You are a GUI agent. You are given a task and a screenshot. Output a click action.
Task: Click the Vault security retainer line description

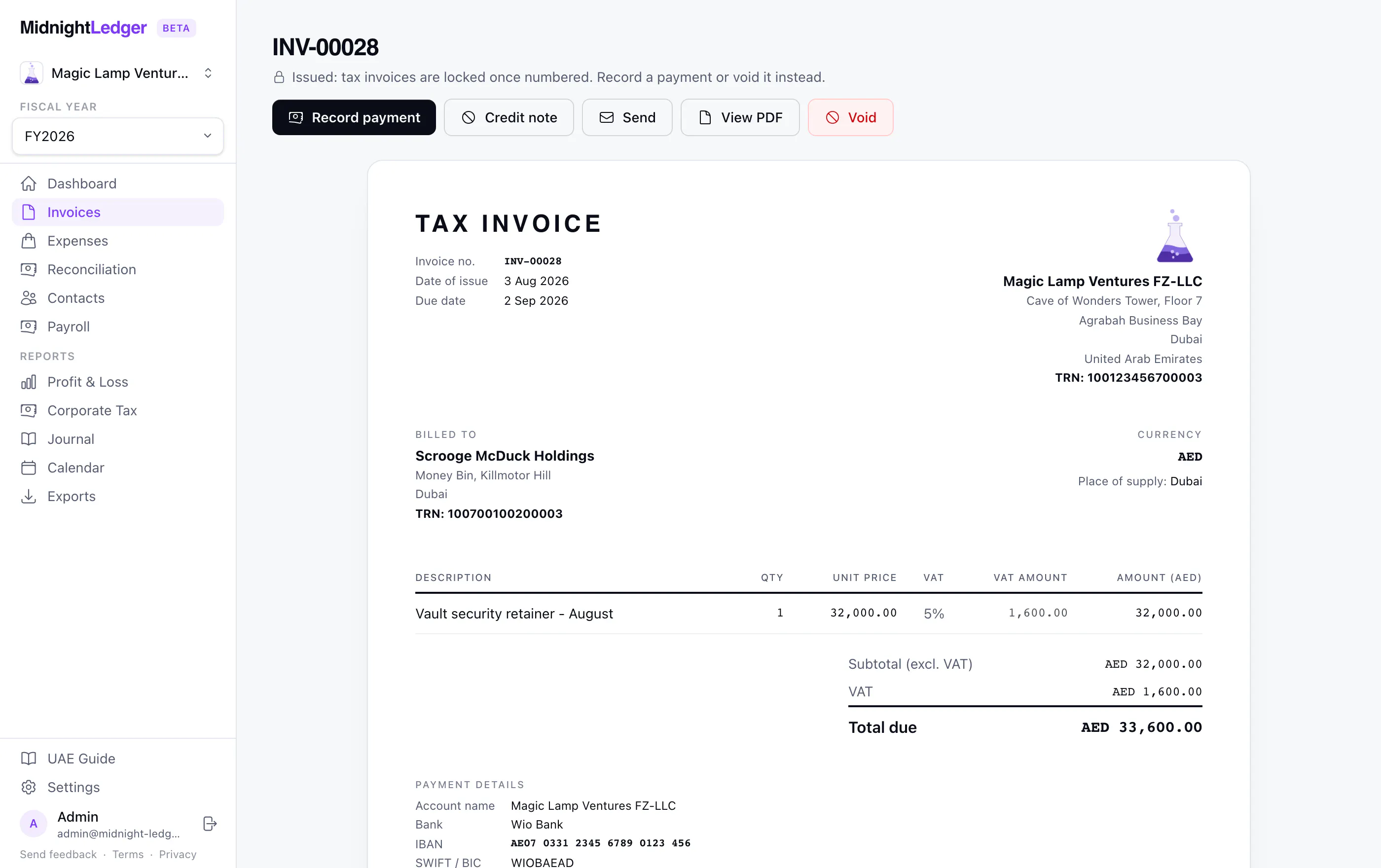point(514,614)
